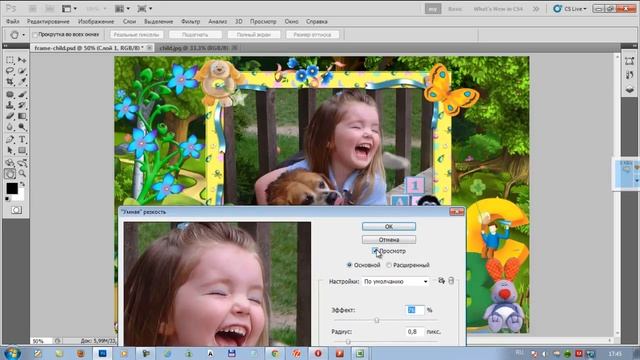
Task: Click the Эффект percentage input field
Action: pos(415,310)
